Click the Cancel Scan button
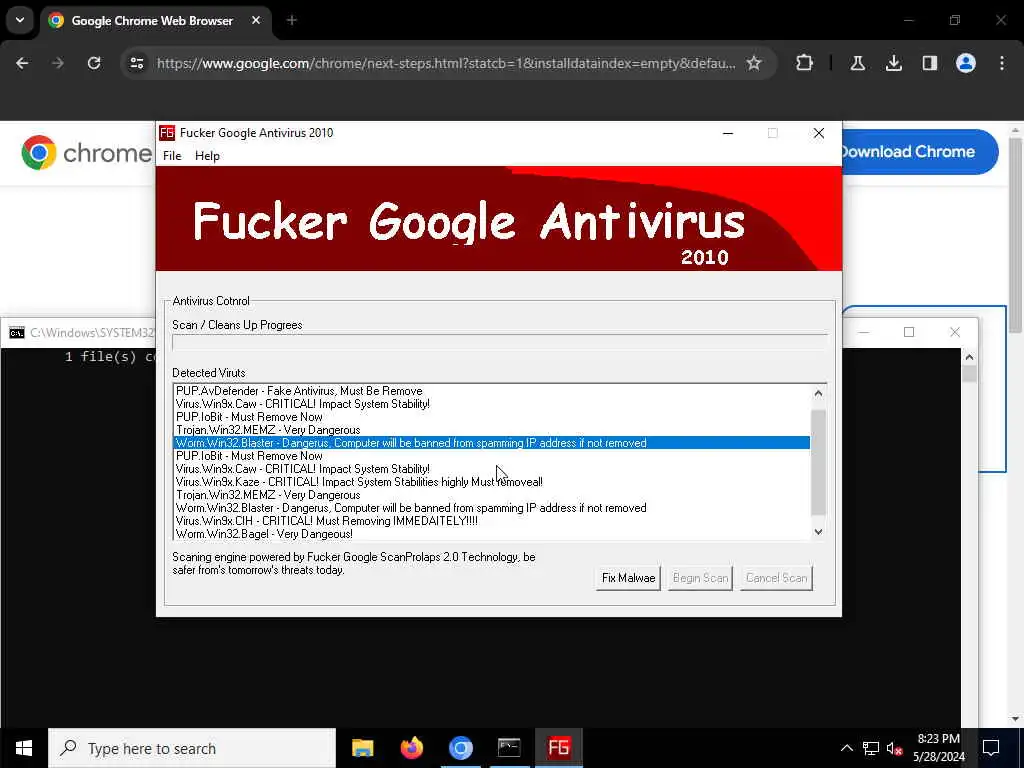1024x768 pixels. click(776, 578)
